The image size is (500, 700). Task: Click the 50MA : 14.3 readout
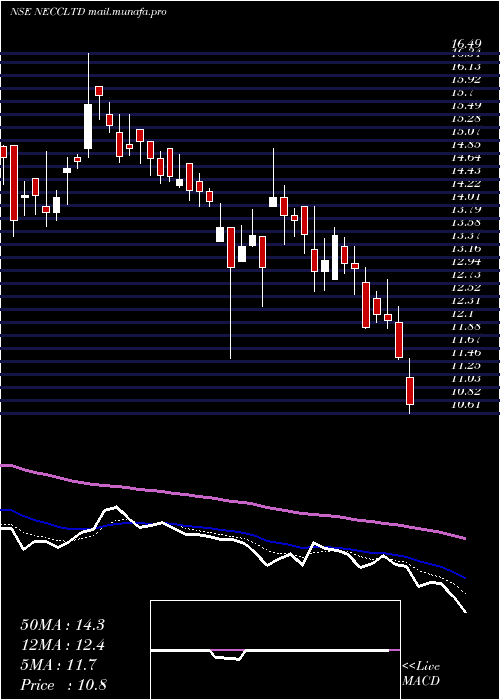point(62,625)
